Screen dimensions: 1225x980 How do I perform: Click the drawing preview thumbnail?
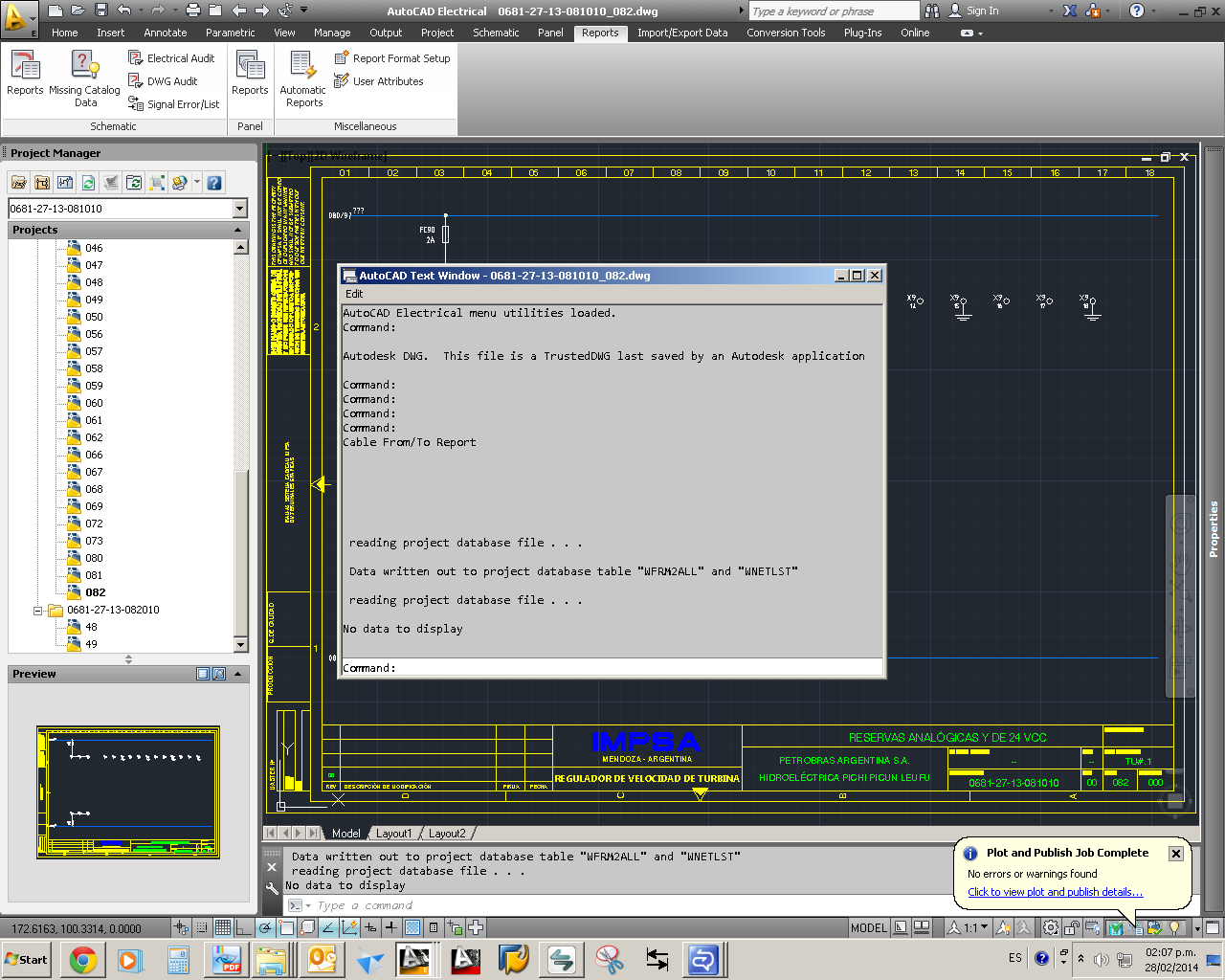coord(128,791)
